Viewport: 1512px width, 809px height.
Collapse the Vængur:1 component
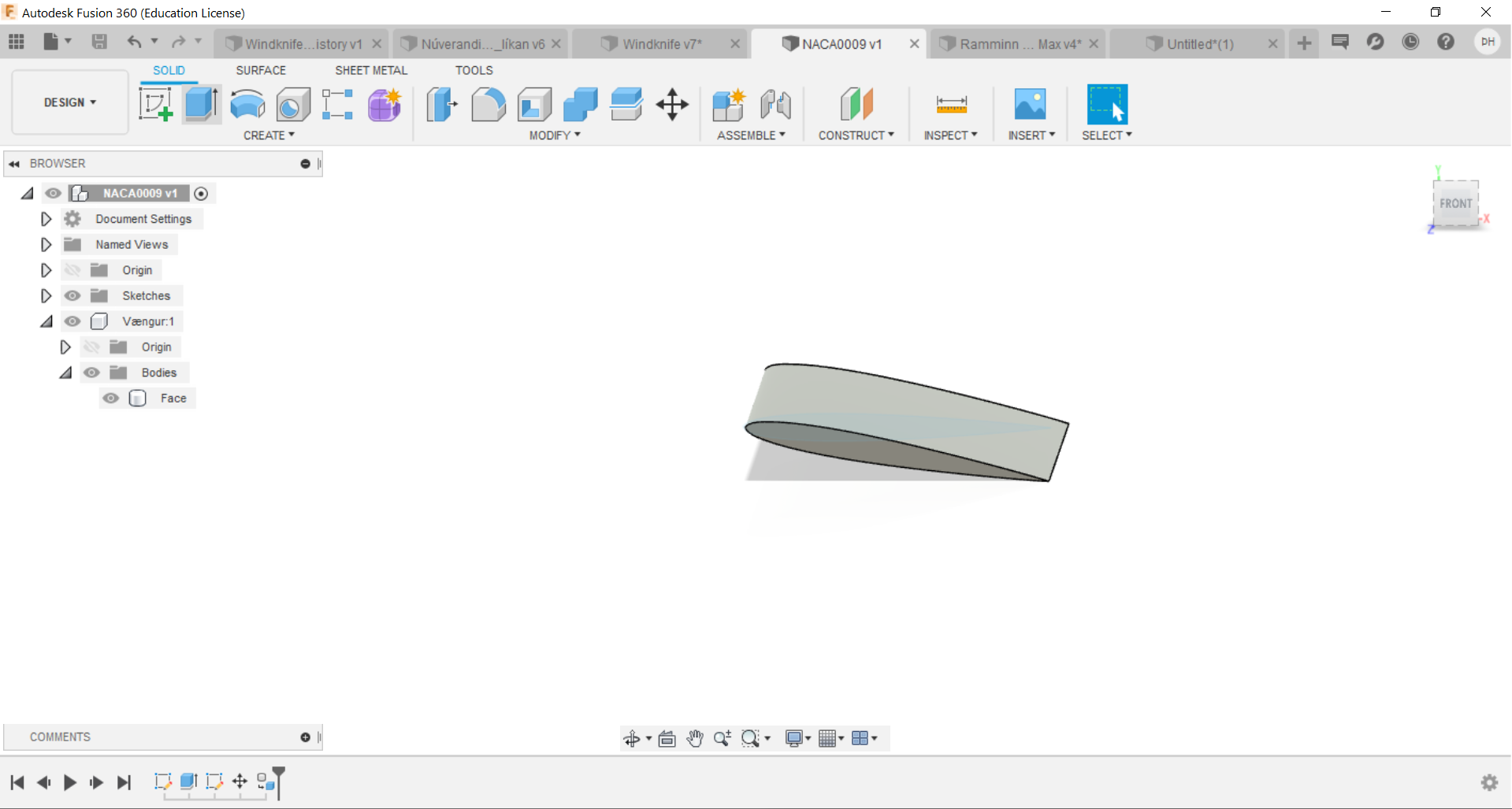click(46, 321)
